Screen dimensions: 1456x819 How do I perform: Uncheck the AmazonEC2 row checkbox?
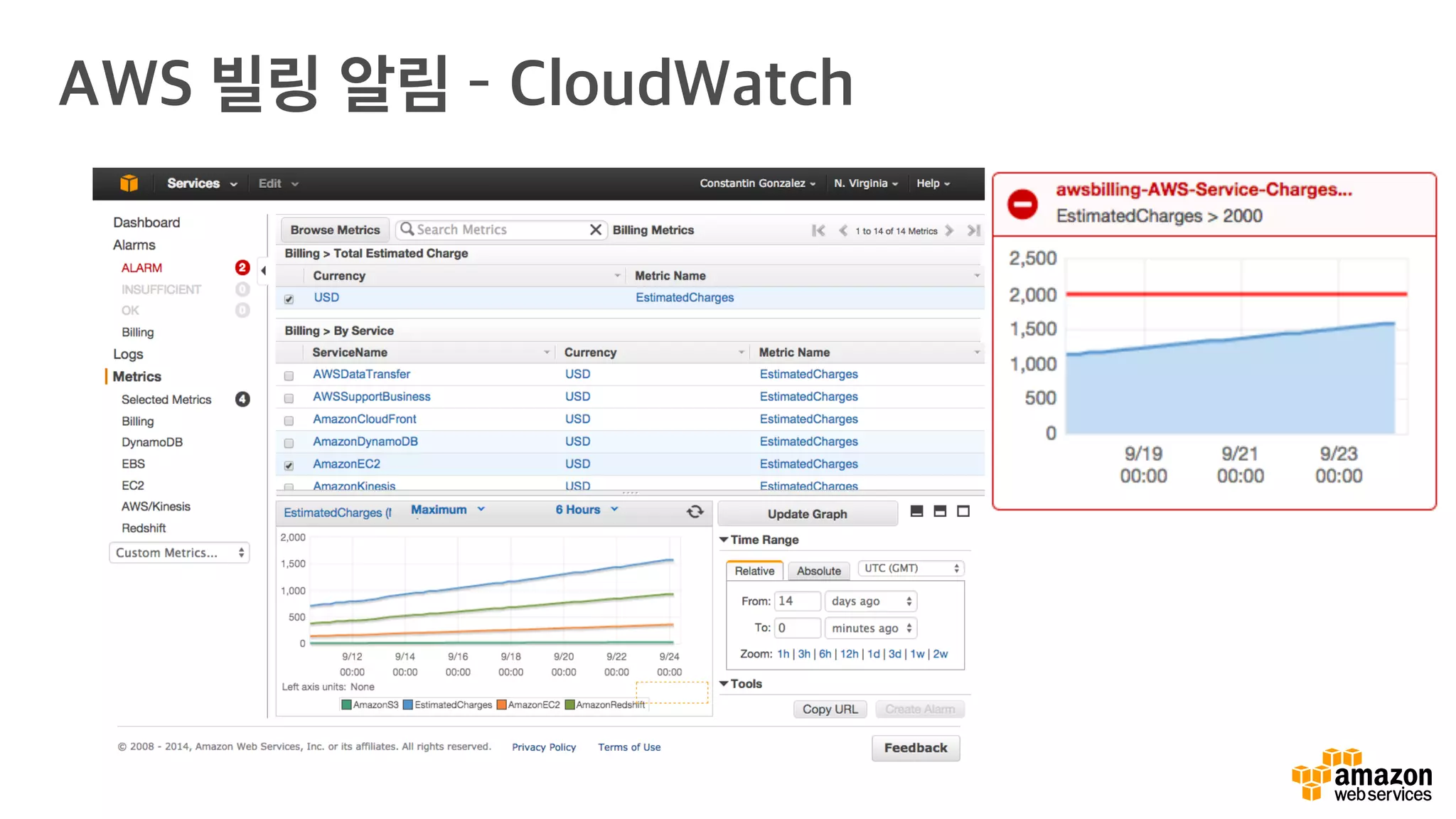click(x=289, y=466)
